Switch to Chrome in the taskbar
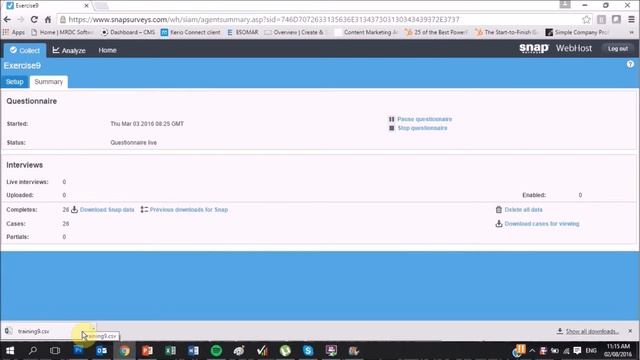This screenshot has height=360, width=640. coord(124,351)
